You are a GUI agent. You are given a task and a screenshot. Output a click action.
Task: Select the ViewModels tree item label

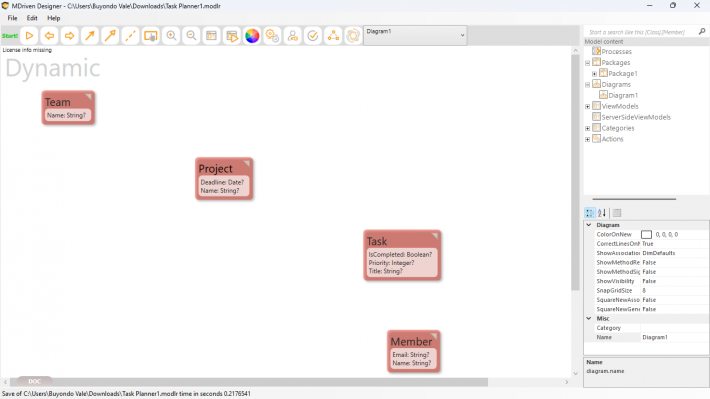(x=620, y=106)
